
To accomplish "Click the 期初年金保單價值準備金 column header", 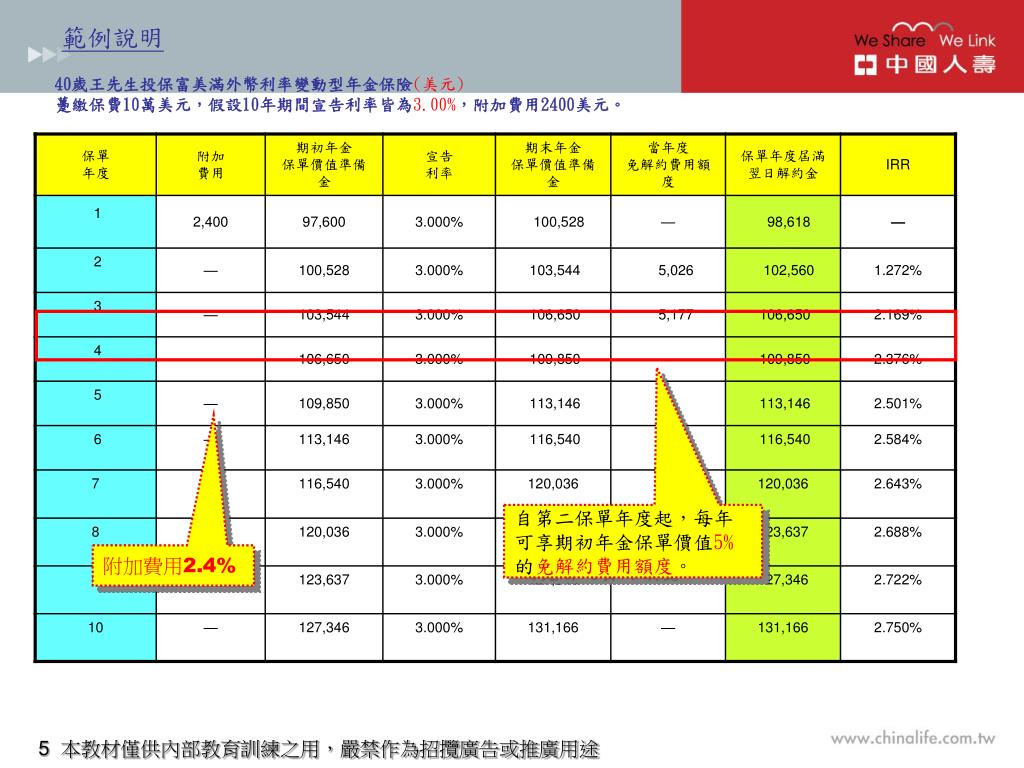I will pos(324,165).
